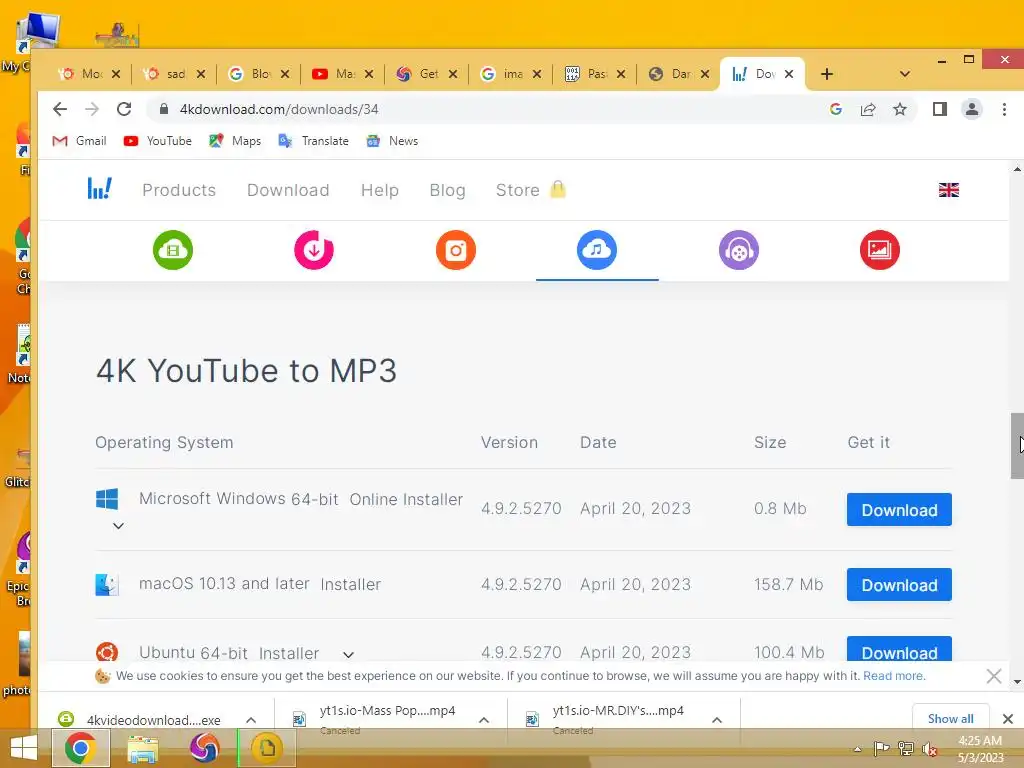1024x768 pixels.
Task: Reload the 4kdownload page
Action: (x=124, y=109)
